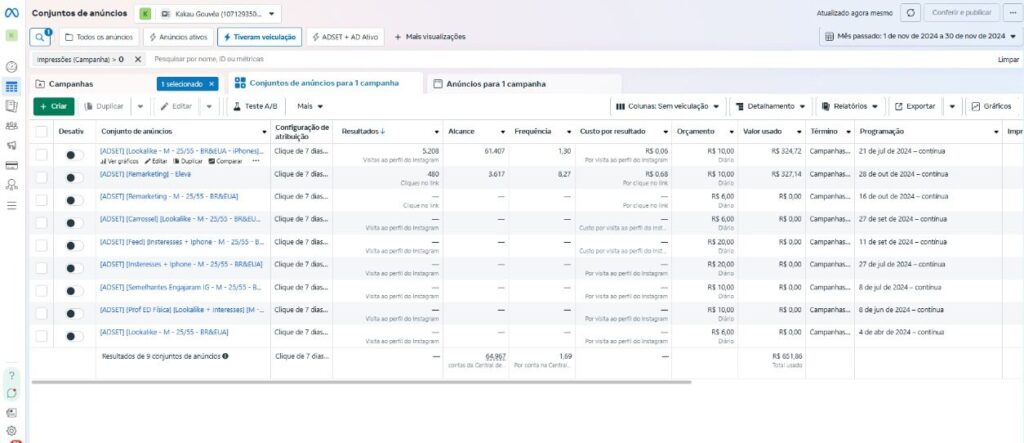Toggle the Remarketing - Eleva ad set switch
The height and width of the screenshot is (443, 1024).
(x=74, y=178)
